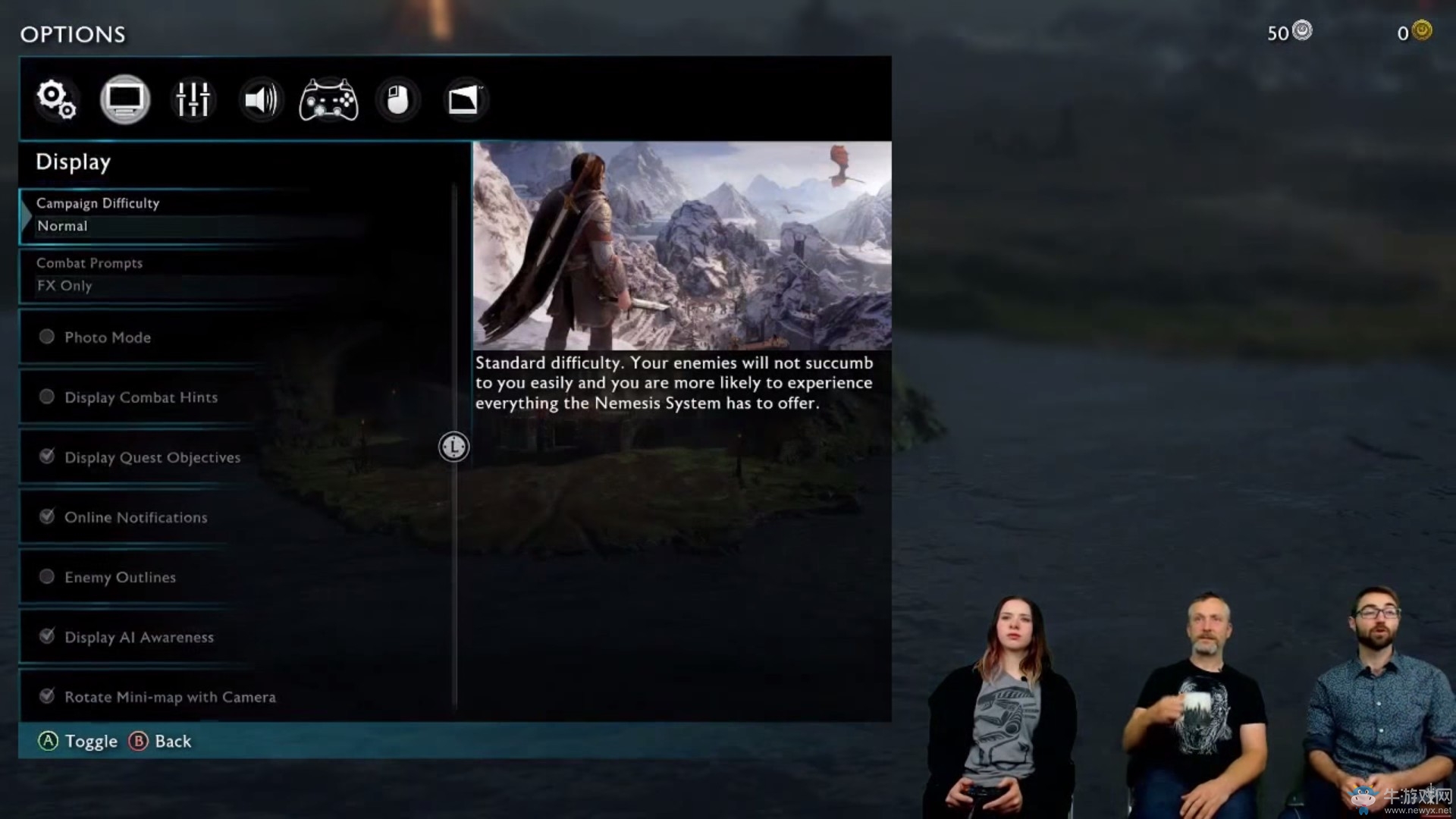
Task: Open the mouse settings icon tab
Action: (397, 99)
